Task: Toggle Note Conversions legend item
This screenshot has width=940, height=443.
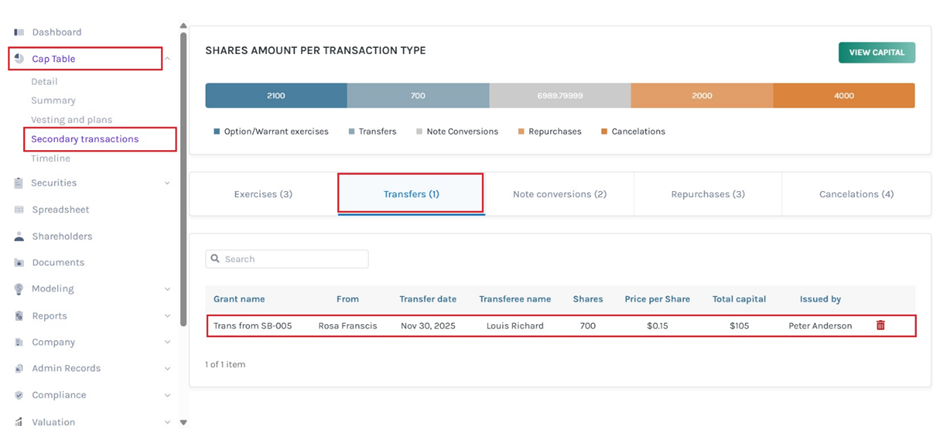Action: pyautogui.click(x=457, y=131)
